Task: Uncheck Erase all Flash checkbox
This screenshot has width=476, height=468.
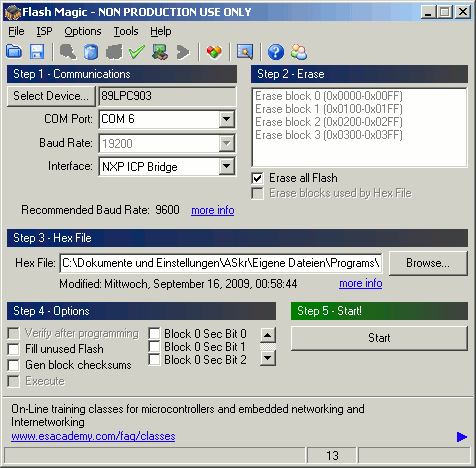Action: (257, 178)
